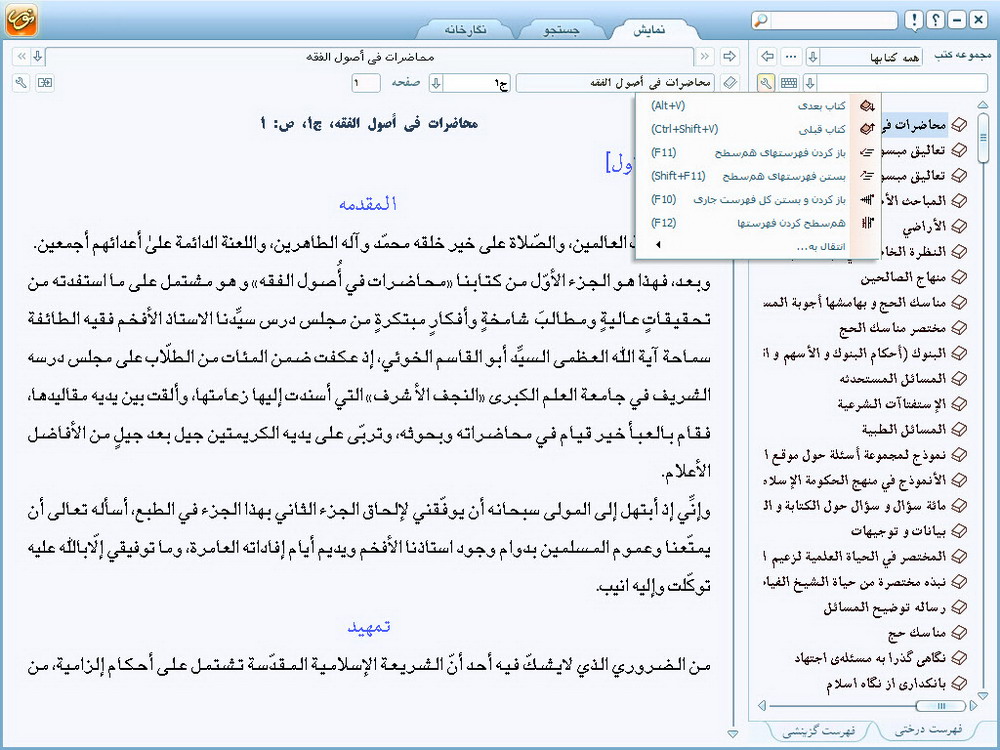Click the book list horizontal scrollbar thumb
1000x750 pixels.
pos(940,705)
